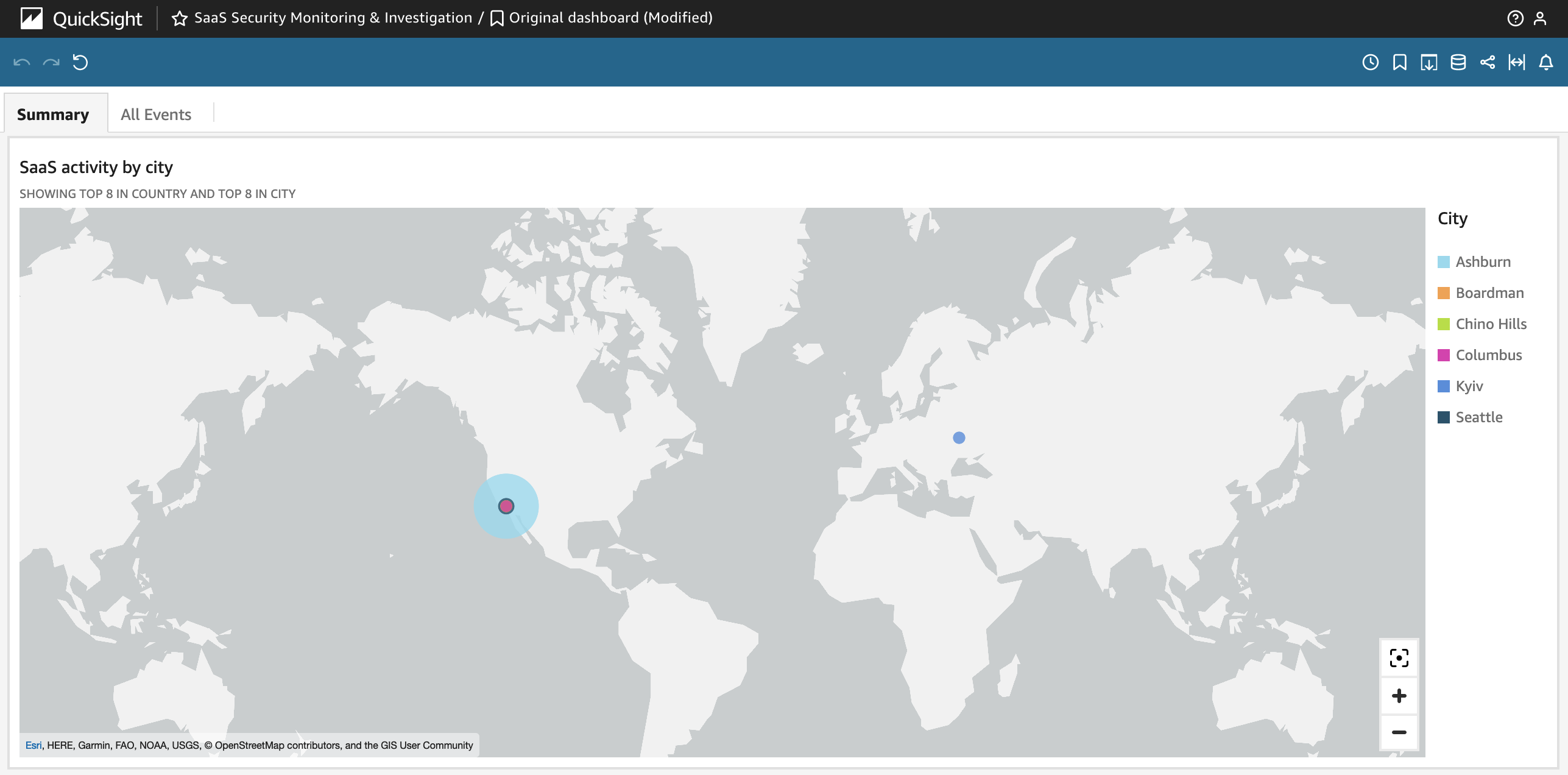Click the fullscreen/fit map view icon
This screenshot has width=1568, height=775.
click(1398, 658)
